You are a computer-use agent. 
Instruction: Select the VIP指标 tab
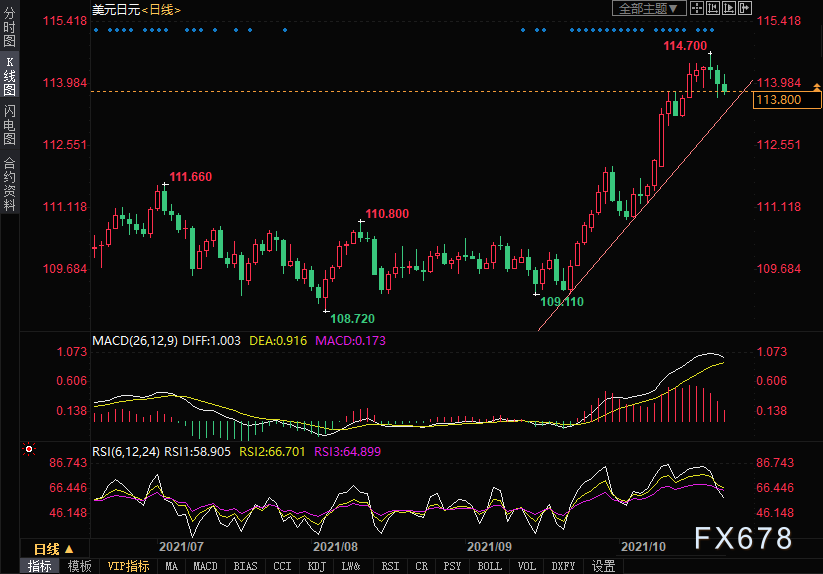click(x=128, y=566)
